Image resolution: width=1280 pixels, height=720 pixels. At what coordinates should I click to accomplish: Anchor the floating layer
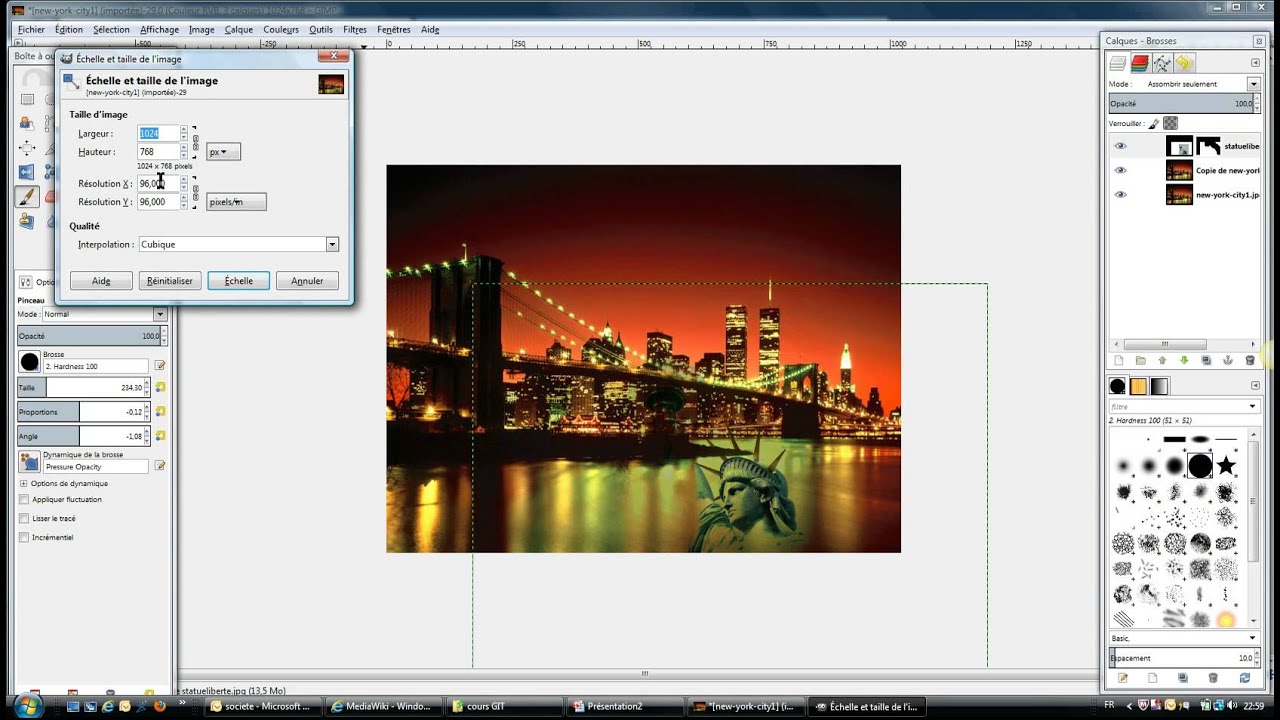pos(1228,360)
